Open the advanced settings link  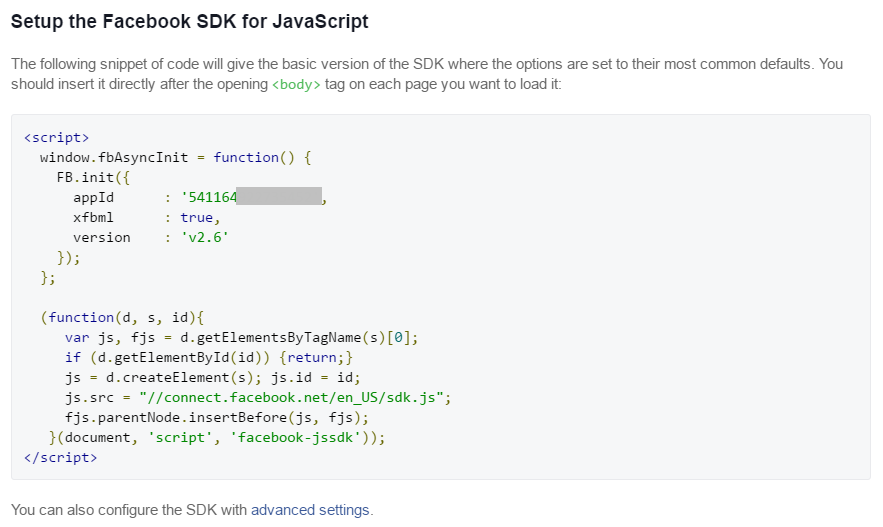310,510
